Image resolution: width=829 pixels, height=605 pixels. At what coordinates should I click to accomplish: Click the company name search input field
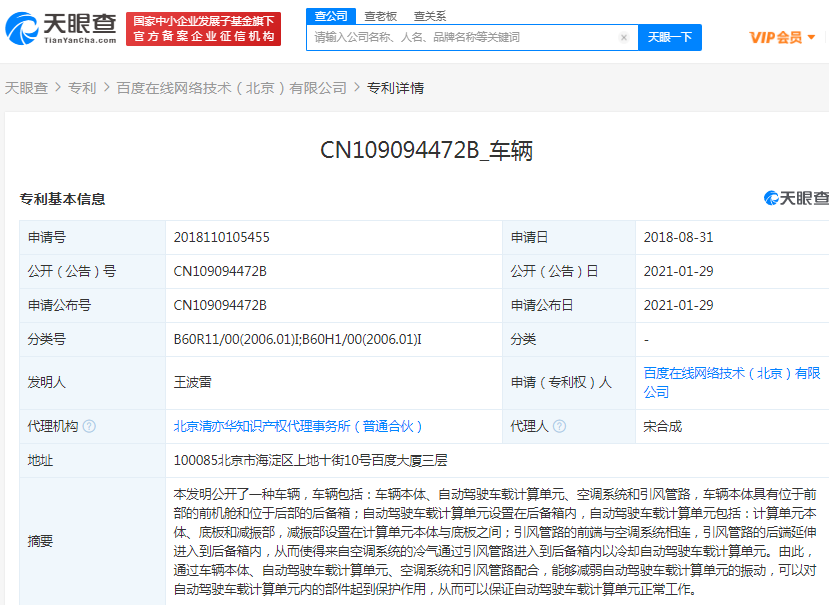[x=460, y=38]
